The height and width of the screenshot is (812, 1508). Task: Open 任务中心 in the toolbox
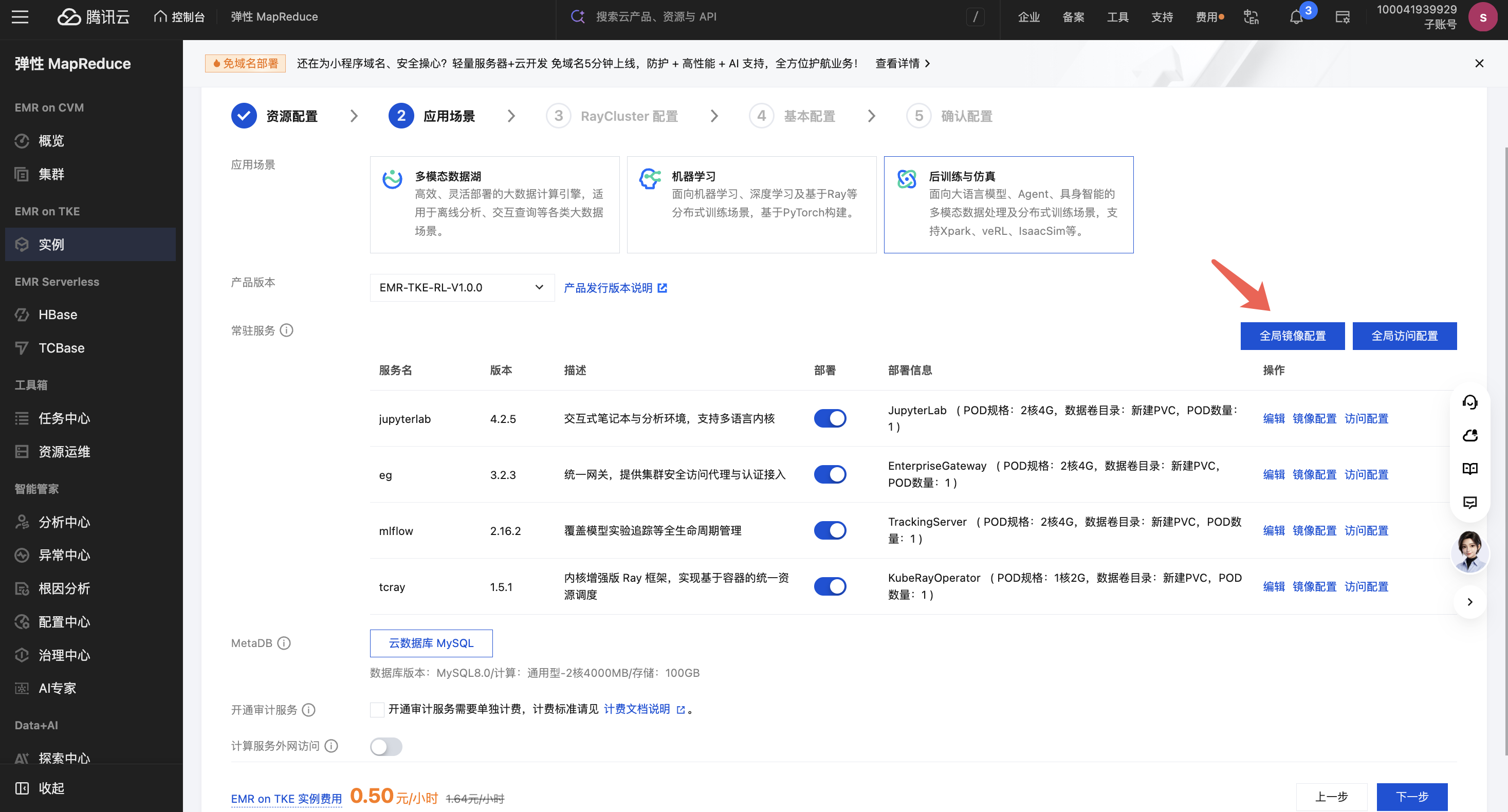tap(90, 418)
